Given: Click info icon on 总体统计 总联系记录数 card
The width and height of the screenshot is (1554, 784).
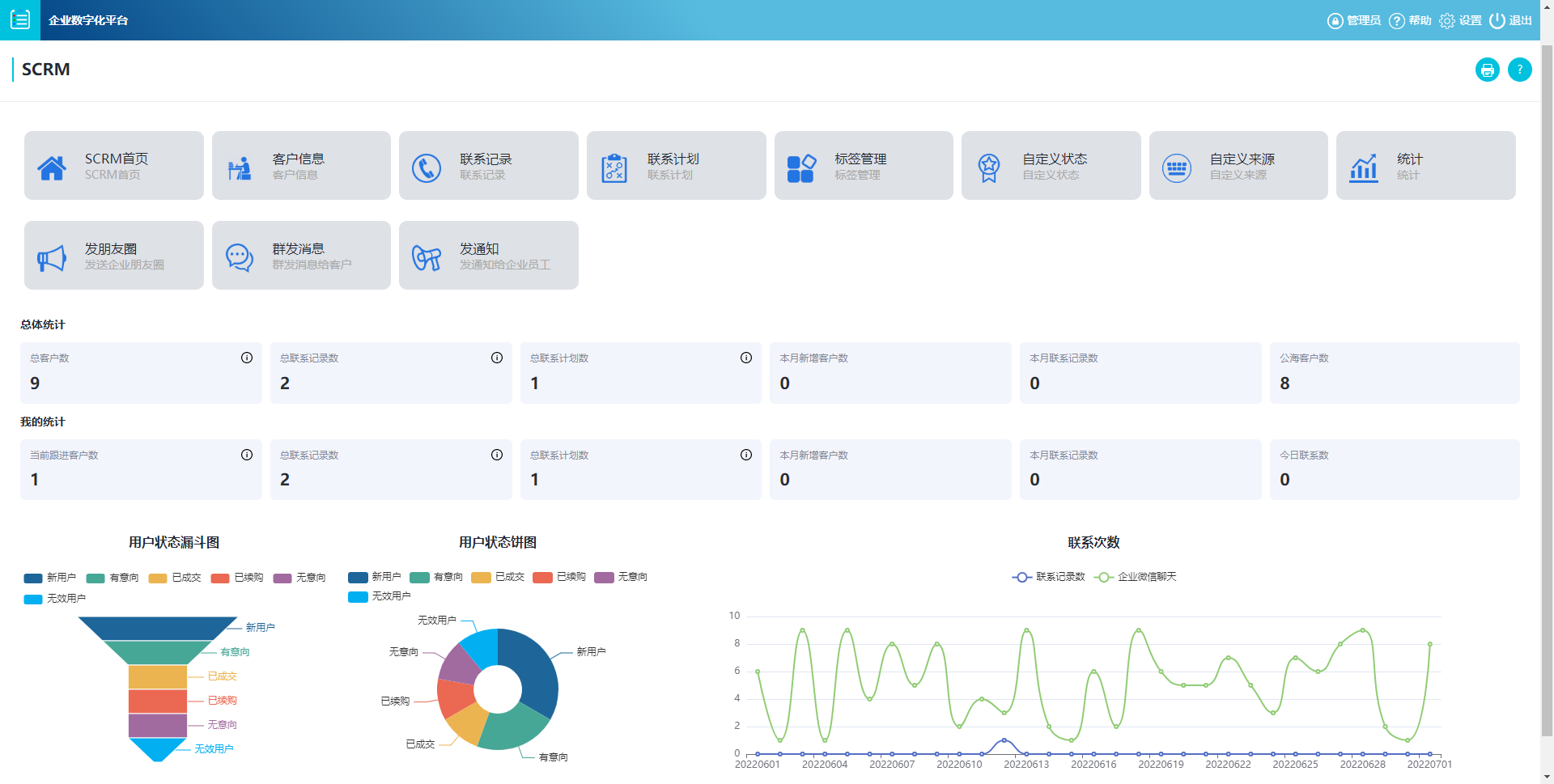Looking at the screenshot, I should coord(497,358).
